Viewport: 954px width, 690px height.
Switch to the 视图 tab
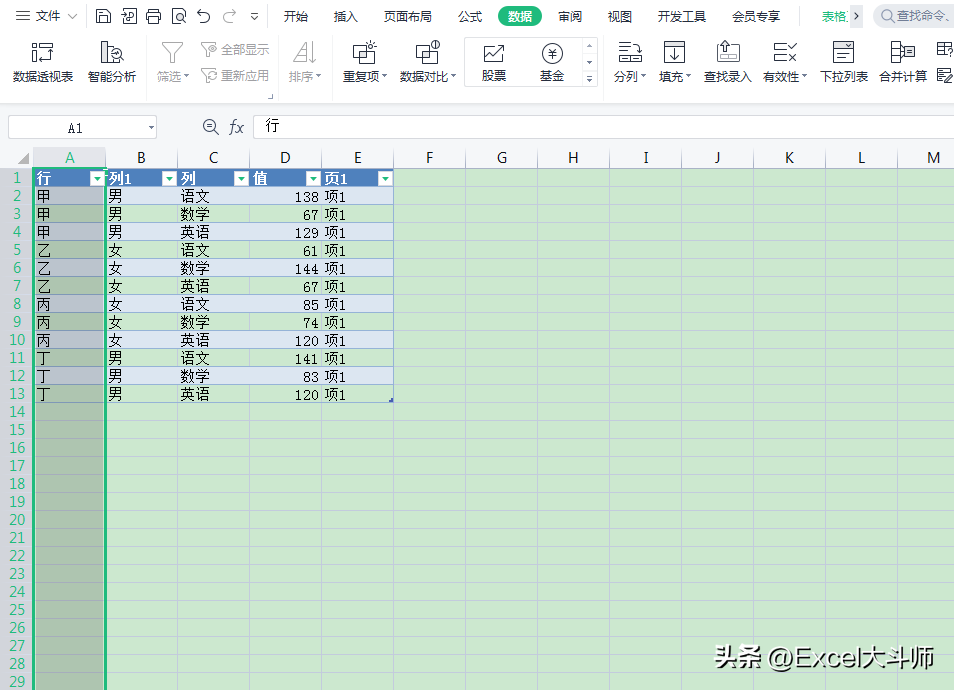pos(620,16)
